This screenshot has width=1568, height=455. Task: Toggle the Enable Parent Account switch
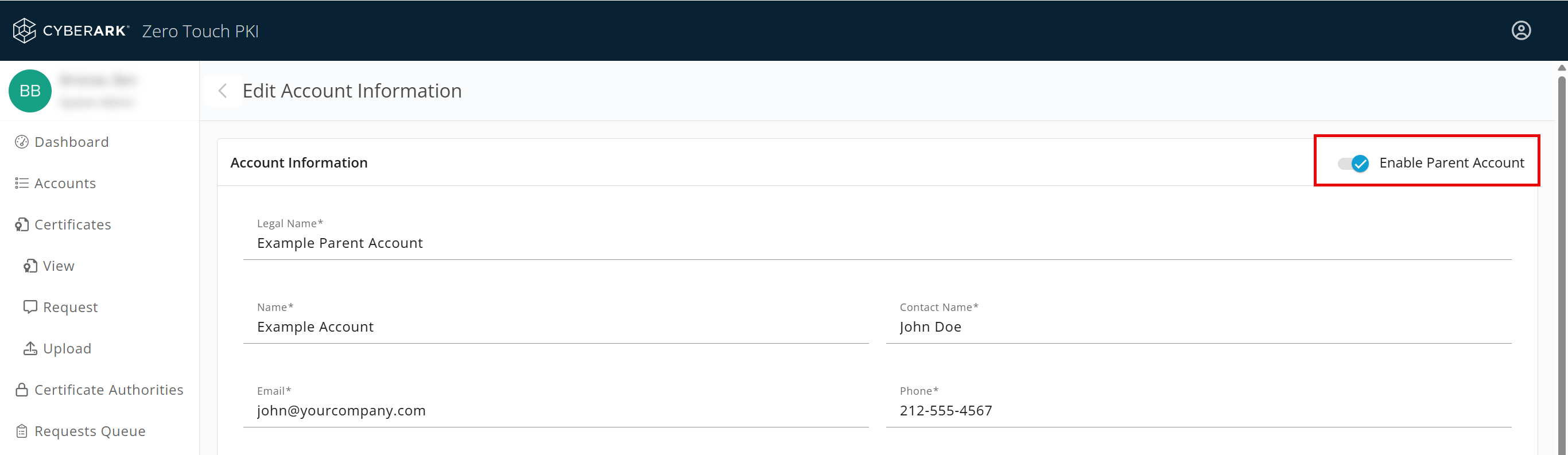tap(1353, 163)
